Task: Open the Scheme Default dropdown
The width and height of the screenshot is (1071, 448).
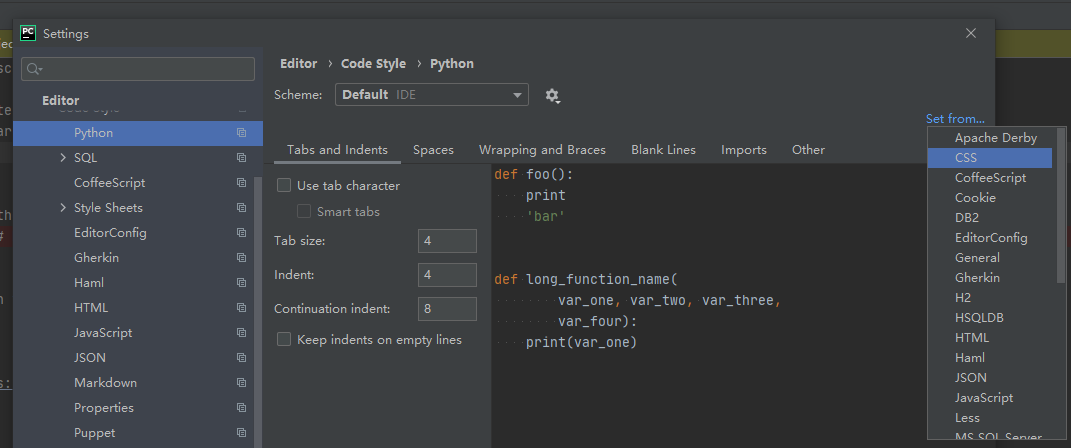Action: click(x=432, y=95)
